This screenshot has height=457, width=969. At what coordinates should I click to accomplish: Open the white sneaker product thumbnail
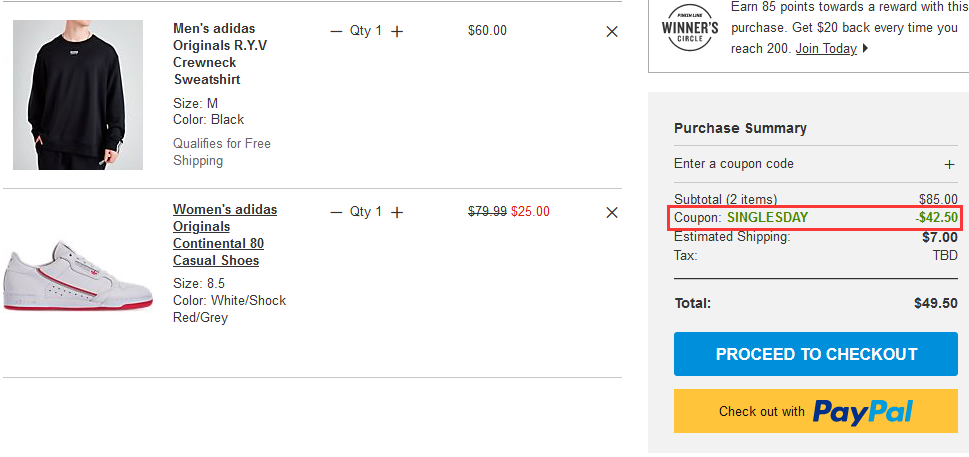point(78,275)
